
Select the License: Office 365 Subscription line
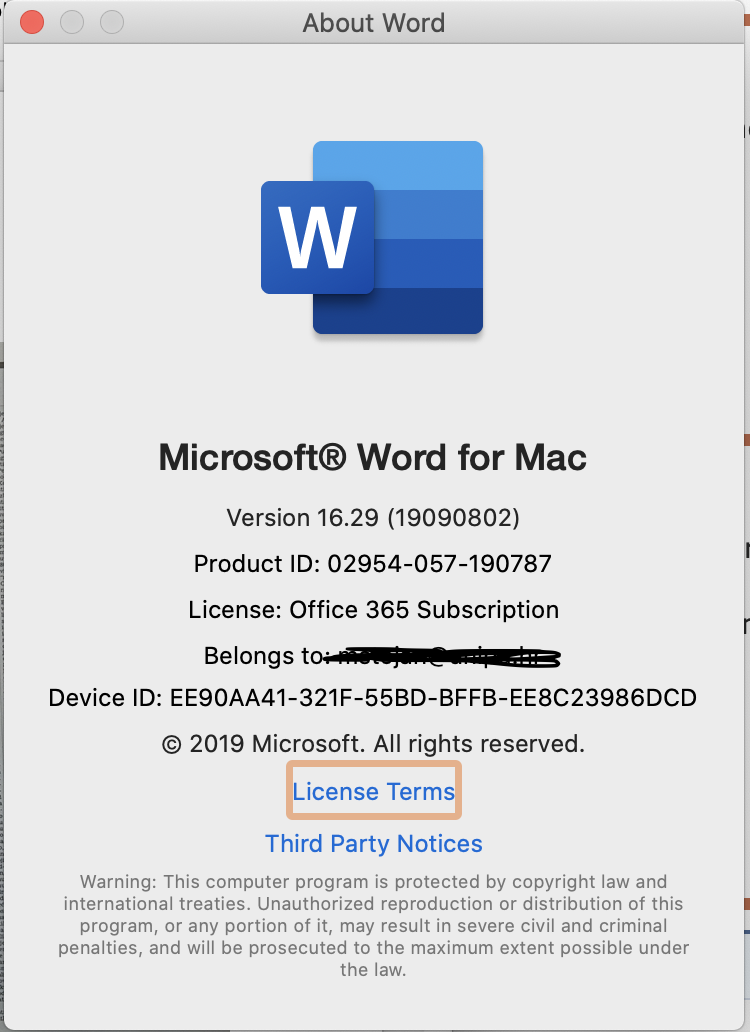coord(374,610)
